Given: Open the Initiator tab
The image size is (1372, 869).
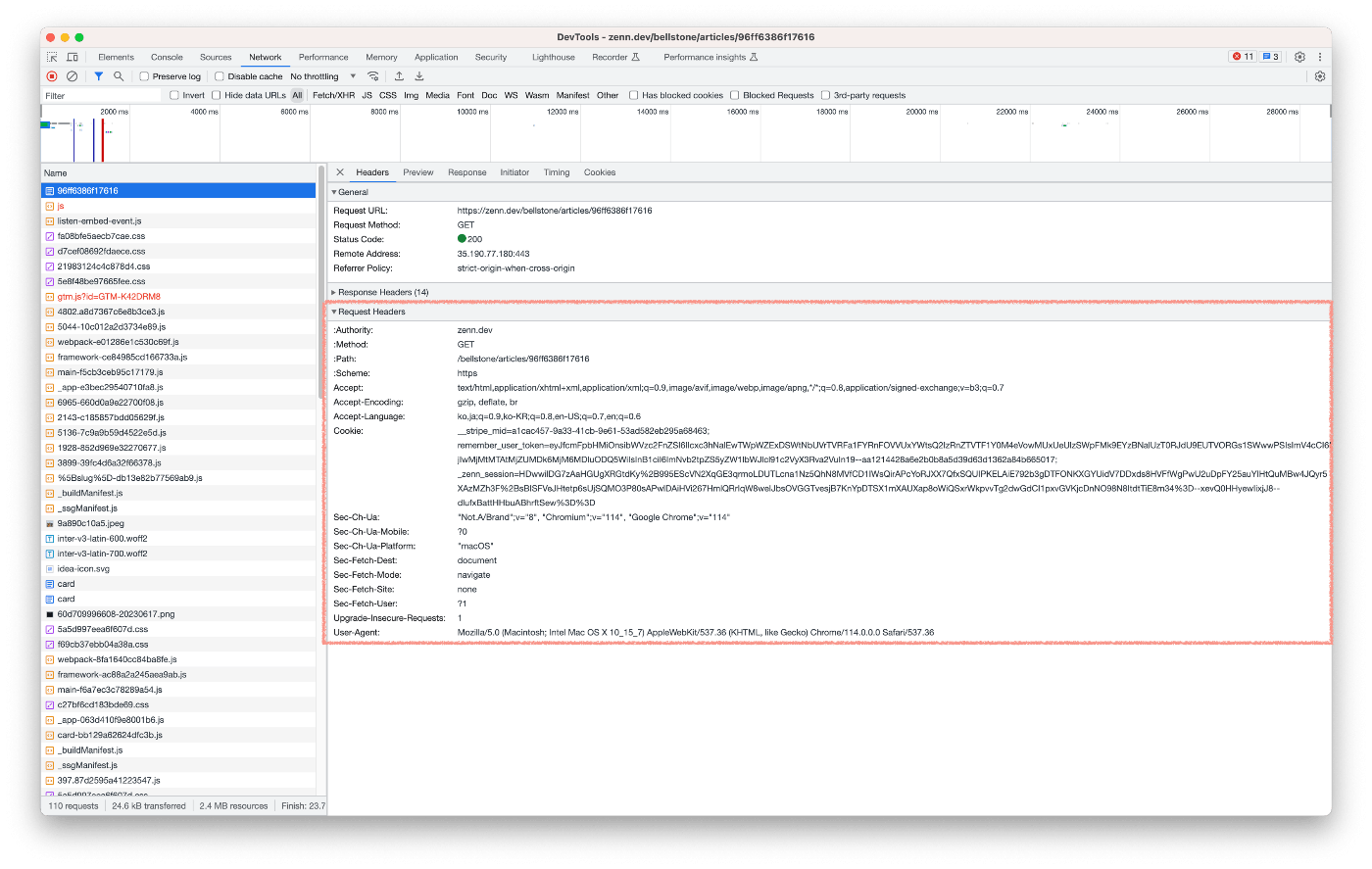Looking at the screenshot, I should click(x=514, y=172).
